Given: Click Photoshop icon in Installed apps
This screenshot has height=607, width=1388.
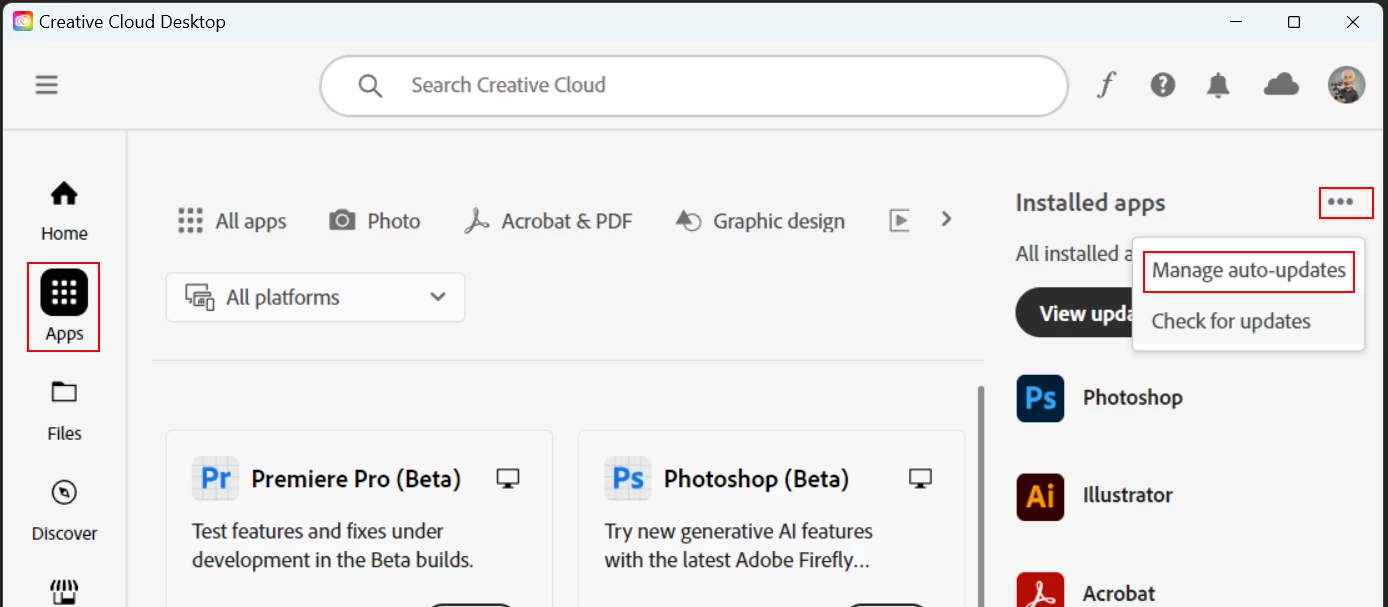Looking at the screenshot, I should 1040,398.
